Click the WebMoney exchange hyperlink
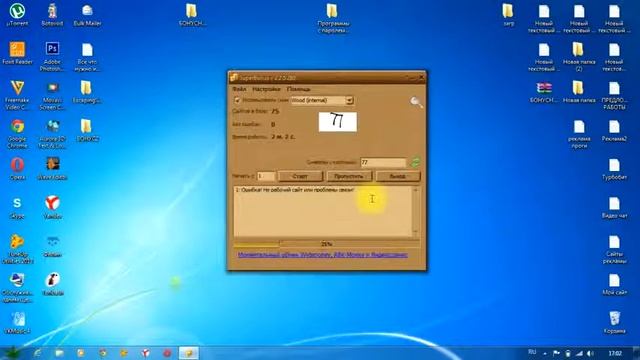The height and width of the screenshot is (360, 640). click(322, 255)
